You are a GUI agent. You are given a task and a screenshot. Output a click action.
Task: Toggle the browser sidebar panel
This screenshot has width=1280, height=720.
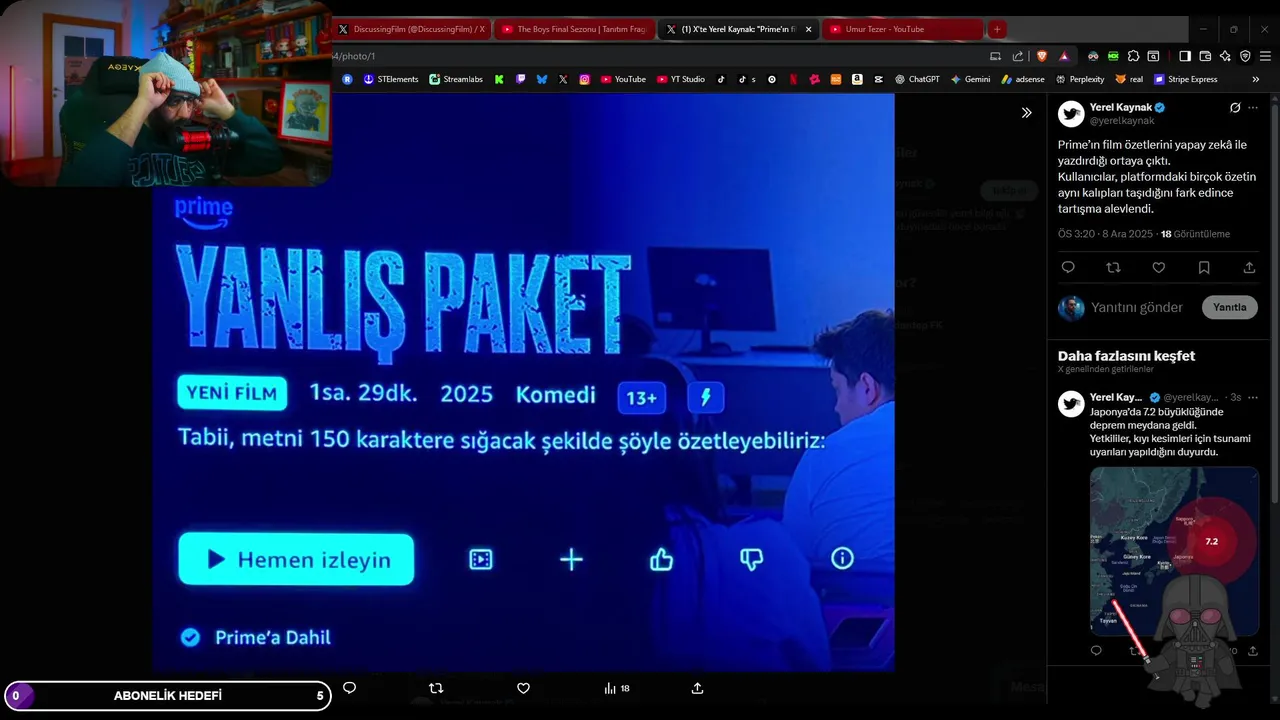pos(1185,56)
